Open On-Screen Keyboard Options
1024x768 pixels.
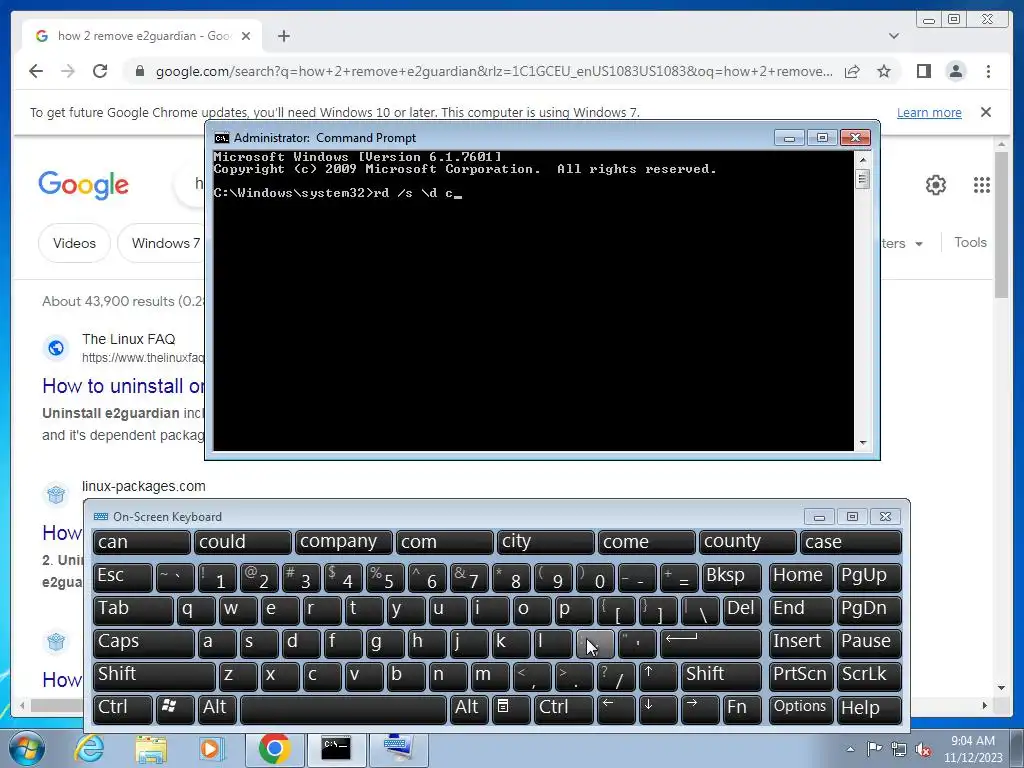pyautogui.click(x=801, y=709)
